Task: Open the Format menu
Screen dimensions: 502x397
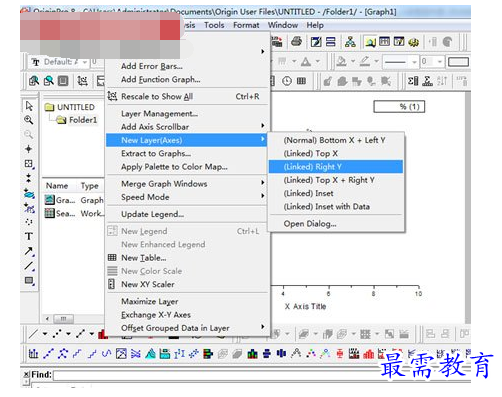Action: tap(246, 25)
